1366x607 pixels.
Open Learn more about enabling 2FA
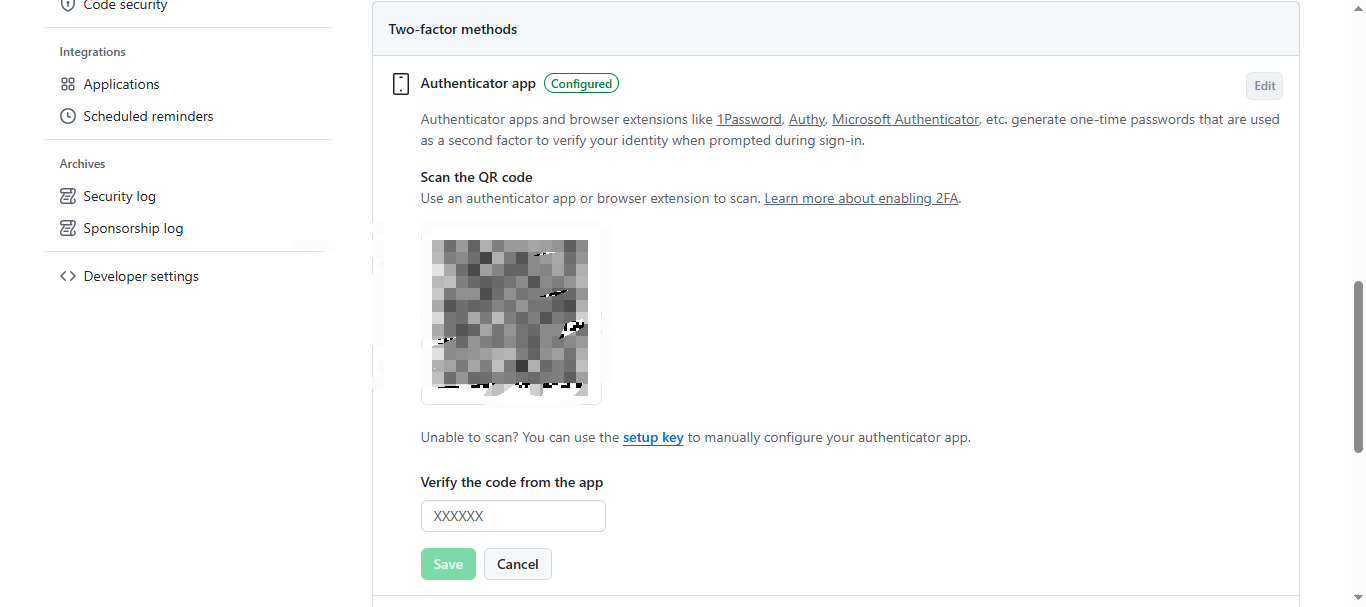pyautogui.click(x=861, y=199)
